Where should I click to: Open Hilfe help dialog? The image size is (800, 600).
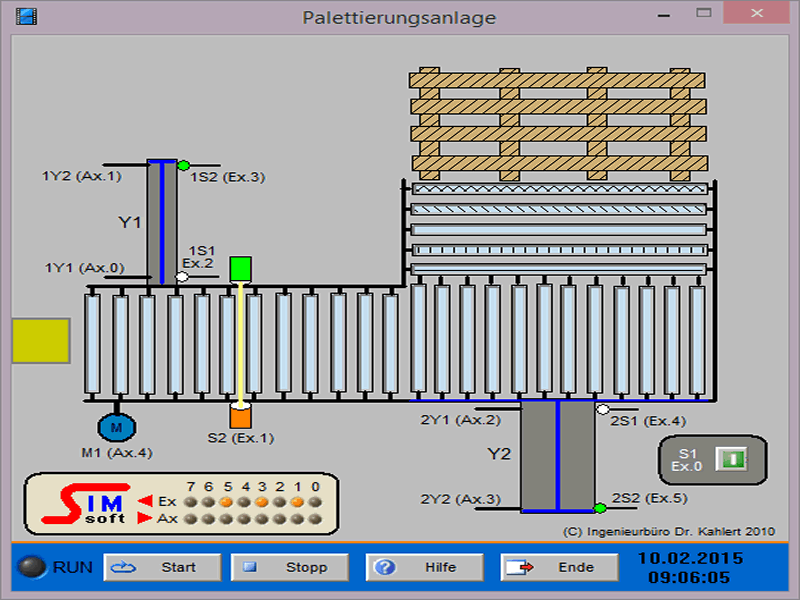[x=425, y=567]
